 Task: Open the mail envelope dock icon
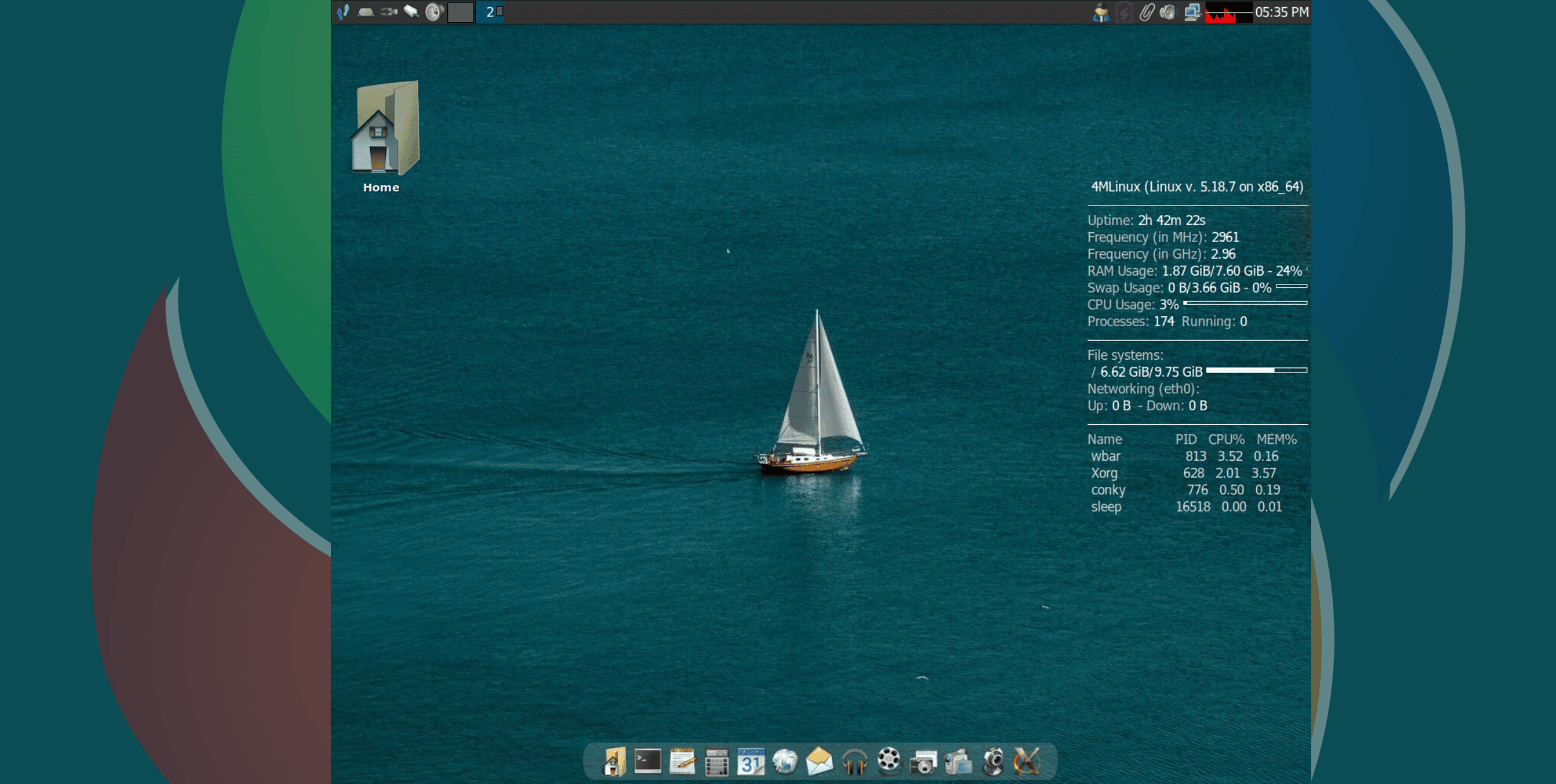[820, 762]
